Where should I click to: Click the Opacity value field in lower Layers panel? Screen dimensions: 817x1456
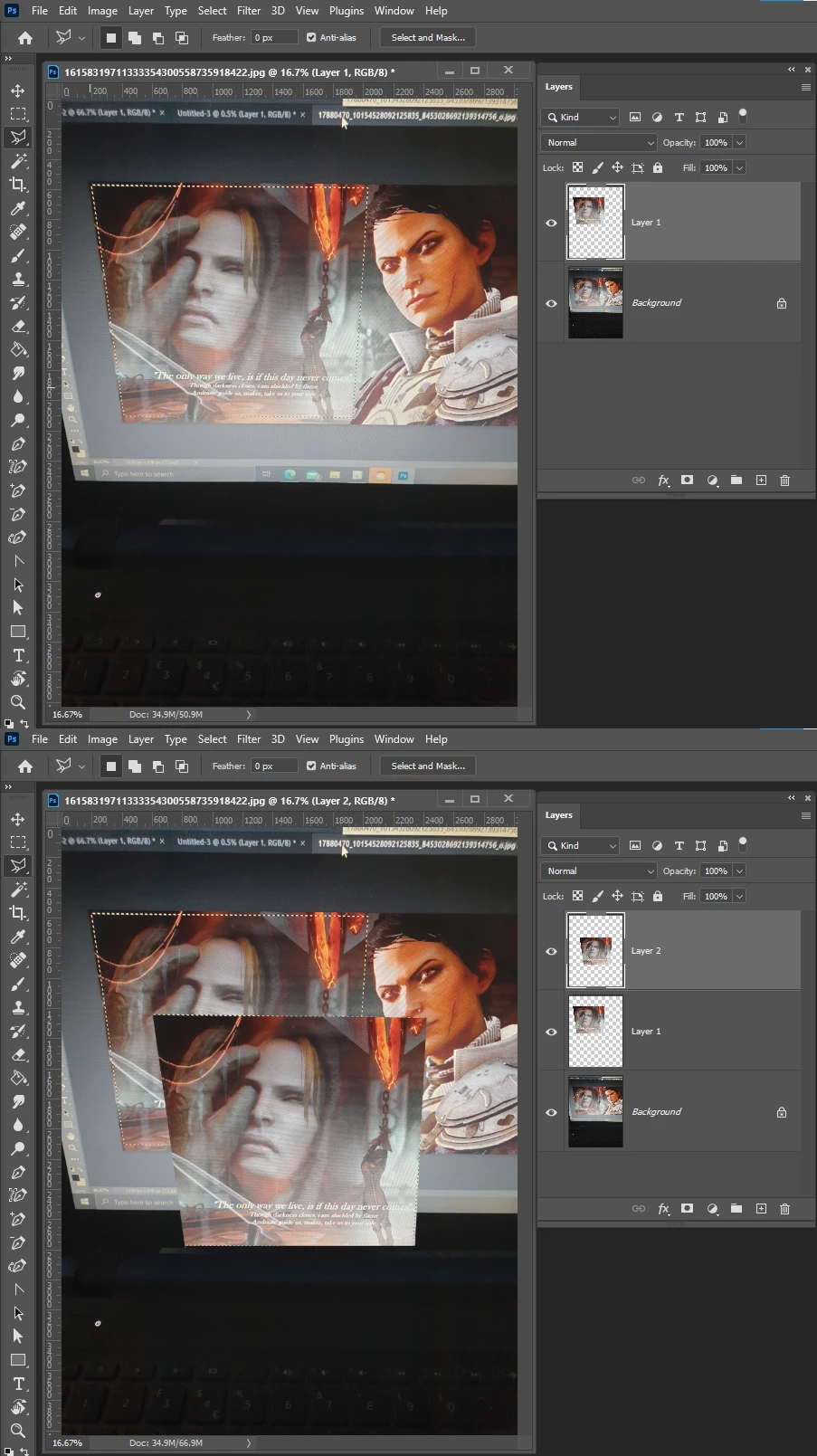[716, 871]
